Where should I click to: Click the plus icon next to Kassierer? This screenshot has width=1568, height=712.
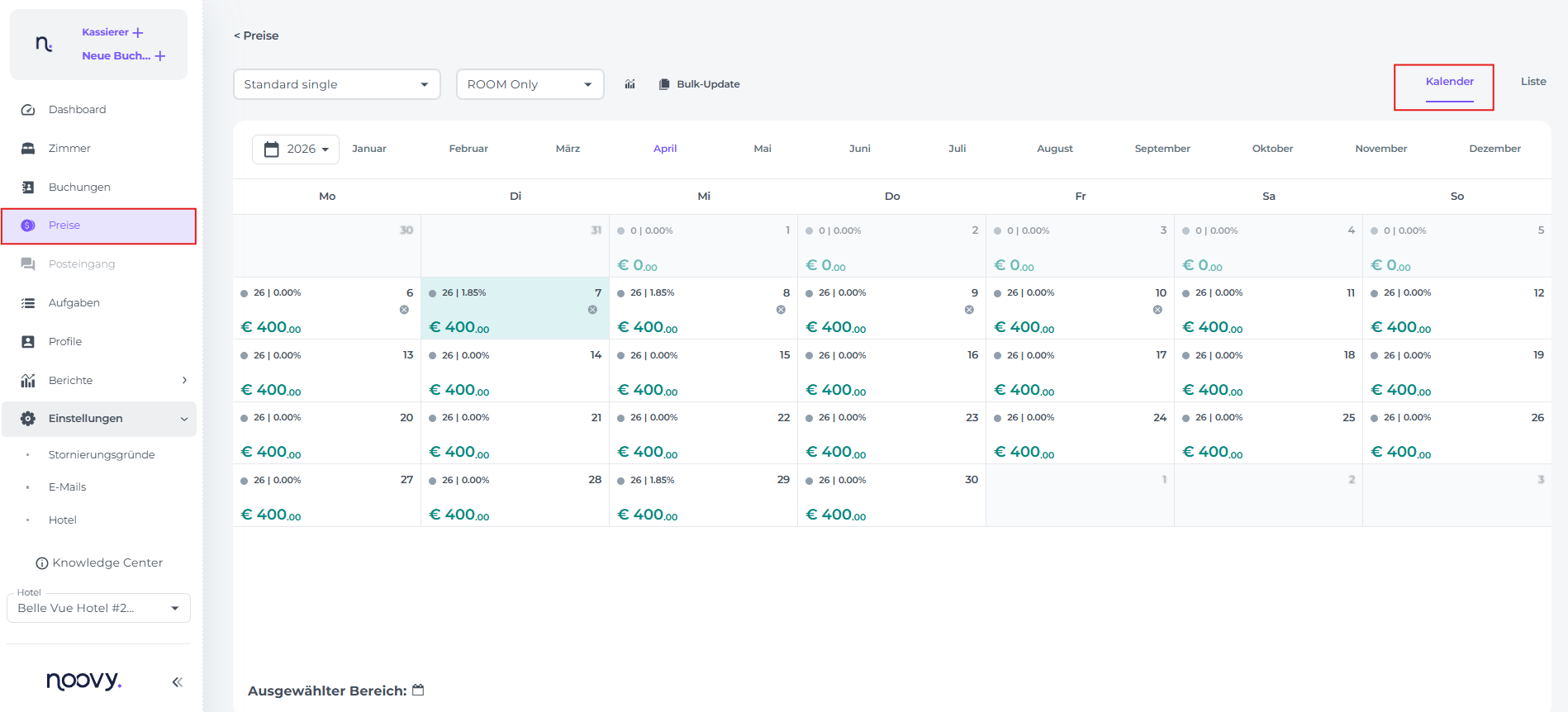[x=138, y=33]
